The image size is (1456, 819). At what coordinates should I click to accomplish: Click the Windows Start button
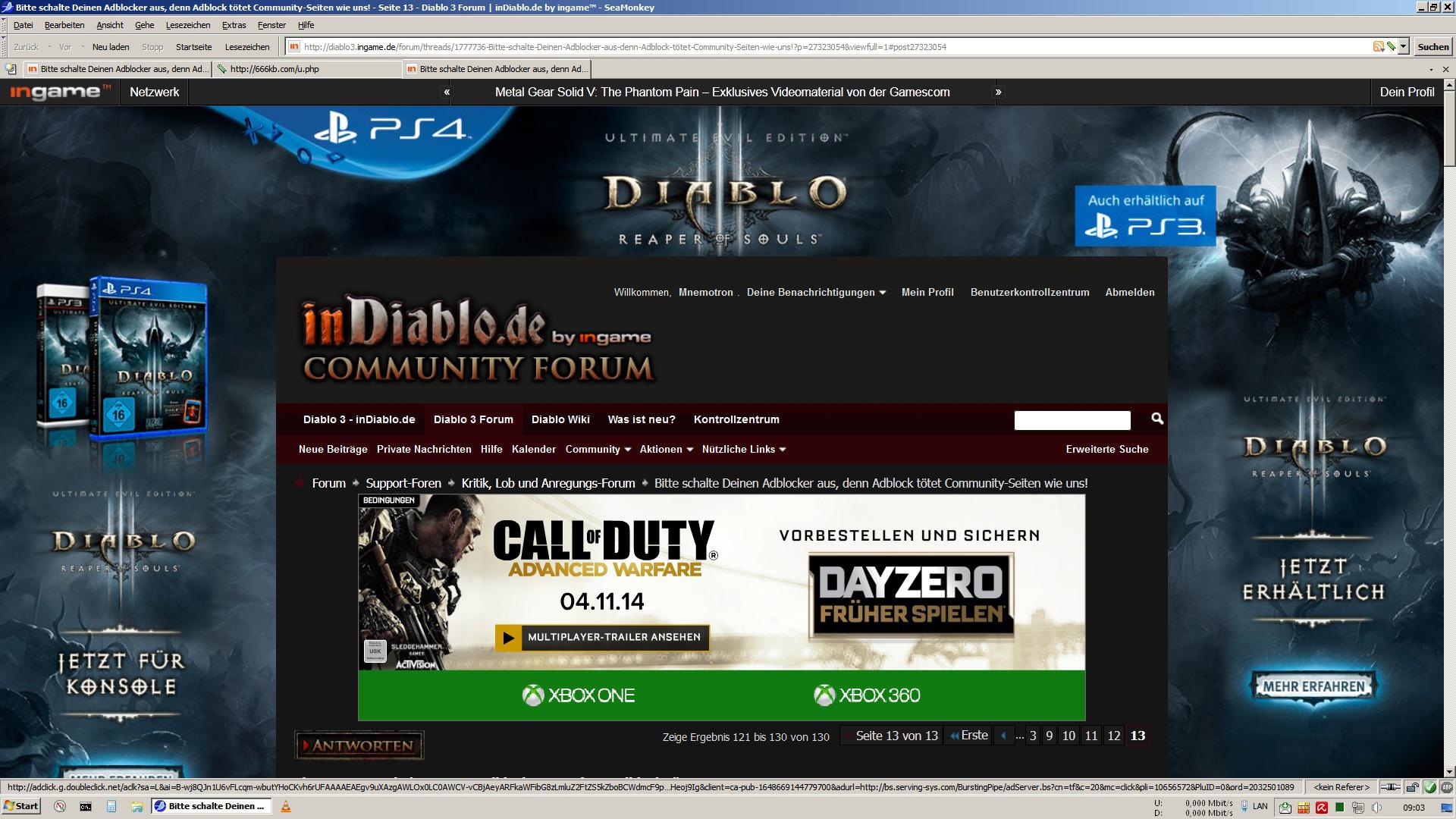tap(21, 806)
